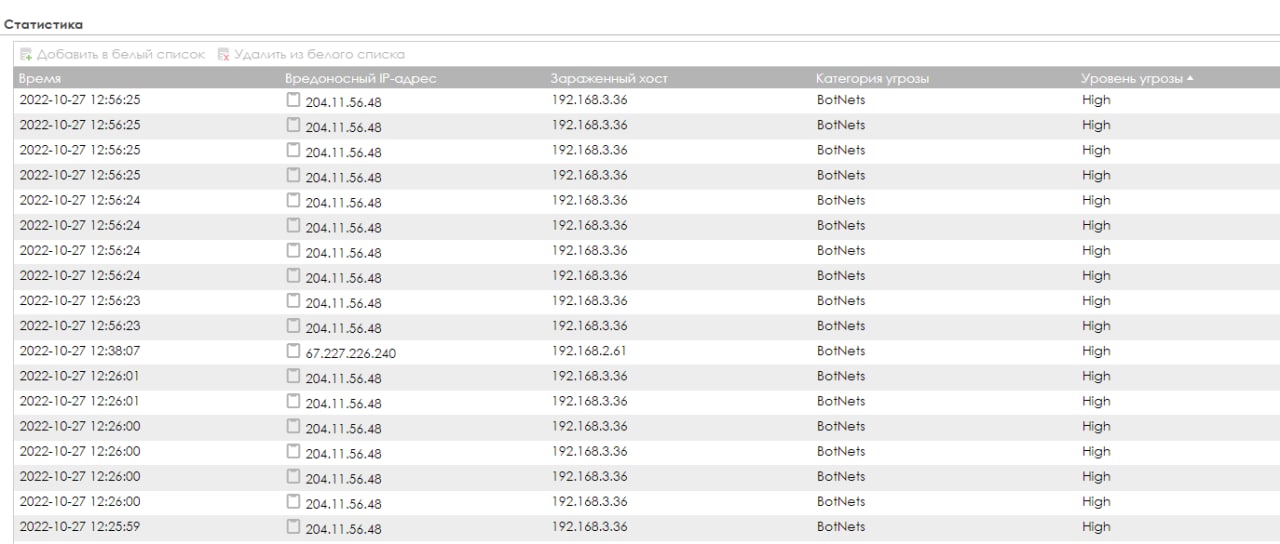Sort table by the Время column

tap(40, 79)
